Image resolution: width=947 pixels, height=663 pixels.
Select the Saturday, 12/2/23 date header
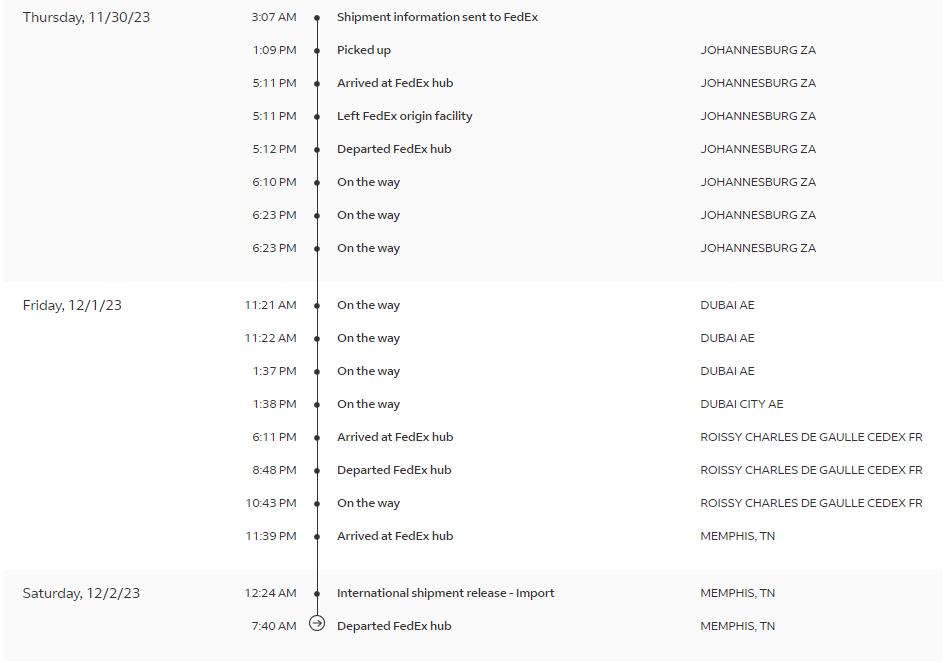click(x=81, y=594)
